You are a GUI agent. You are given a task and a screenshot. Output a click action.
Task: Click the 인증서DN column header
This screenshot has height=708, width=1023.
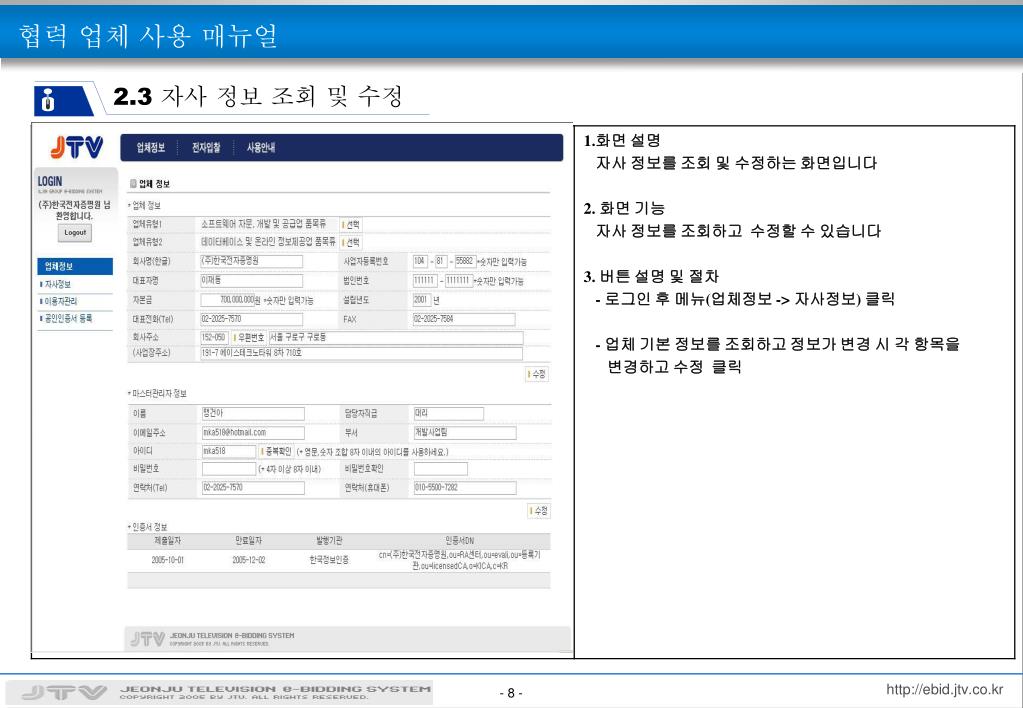click(460, 541)
